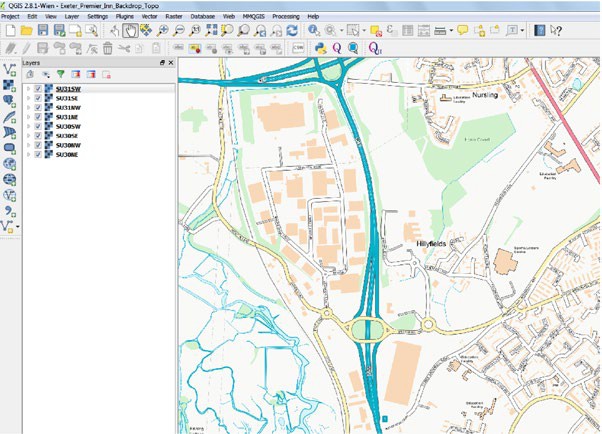Filter the legend with the green funnel icon
Image resolution: width=602 pixels, height=434 pixels.
(61, 74)
